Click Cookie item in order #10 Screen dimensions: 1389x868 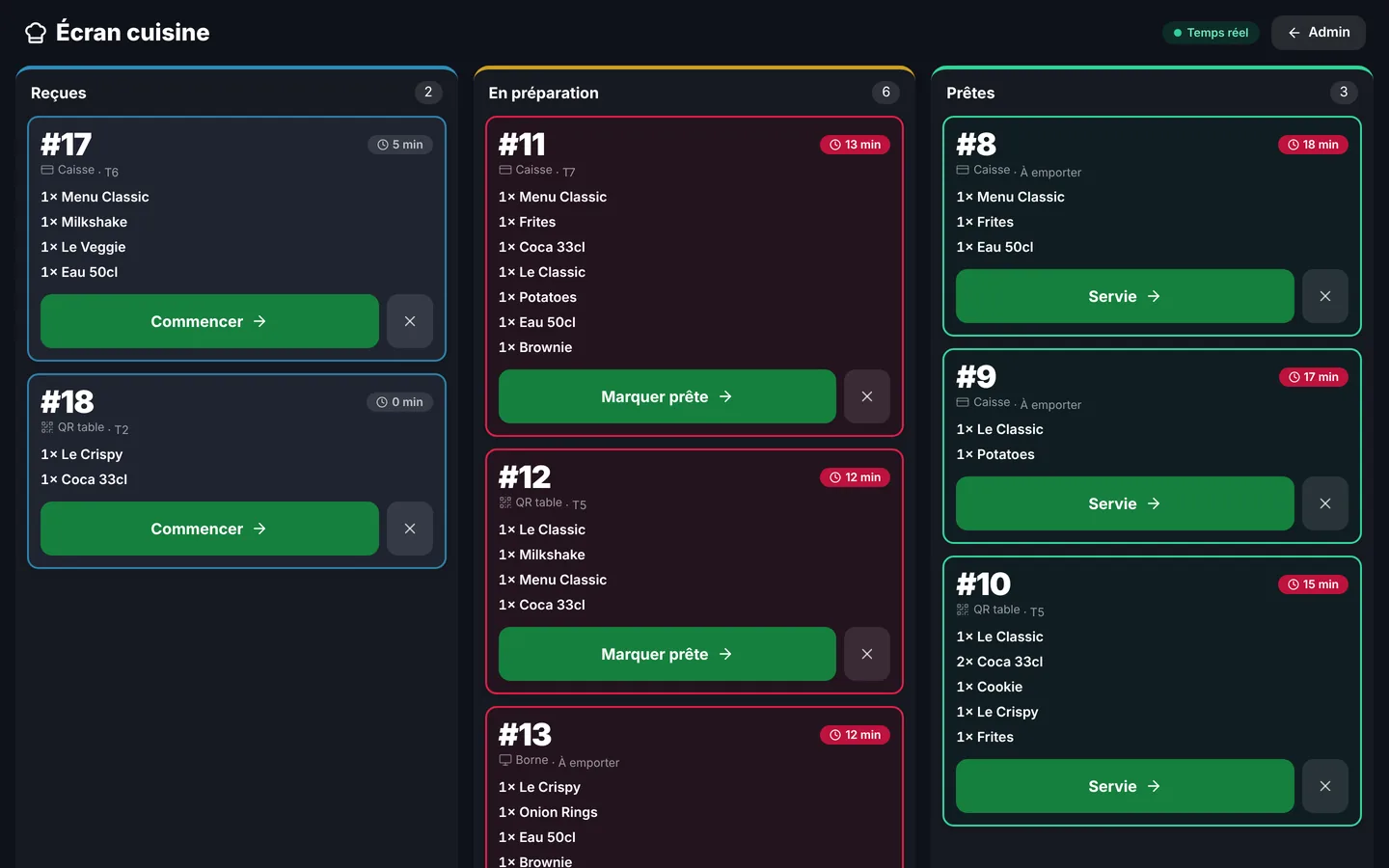pos(990,687)
